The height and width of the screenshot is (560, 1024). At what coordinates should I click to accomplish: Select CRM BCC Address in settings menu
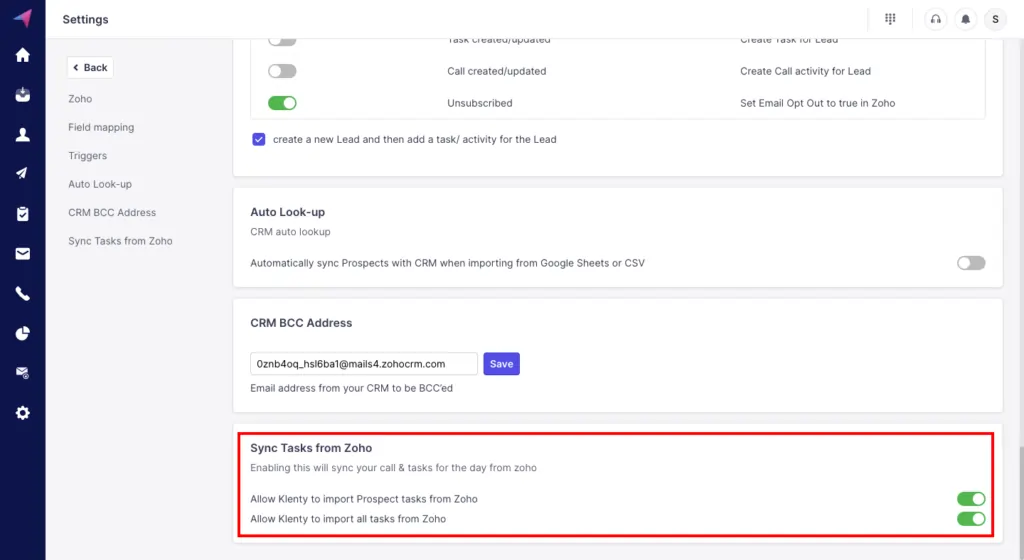(x=112, y=212)
